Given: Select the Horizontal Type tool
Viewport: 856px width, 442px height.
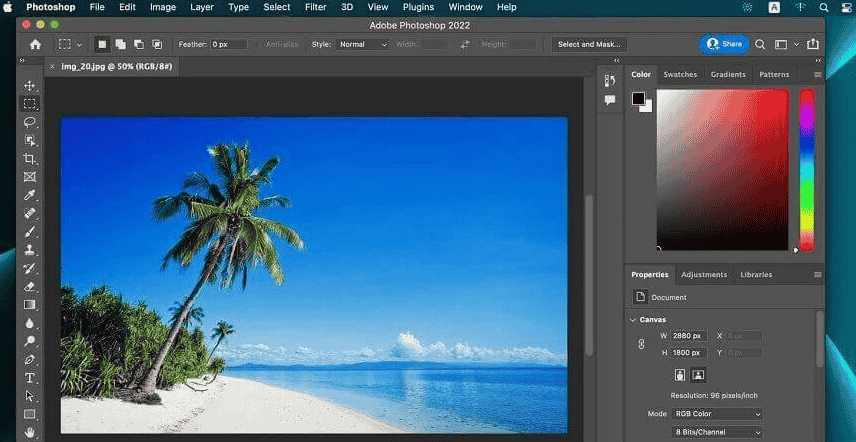Looking at the screenshot, I should (x=30, y=378).
